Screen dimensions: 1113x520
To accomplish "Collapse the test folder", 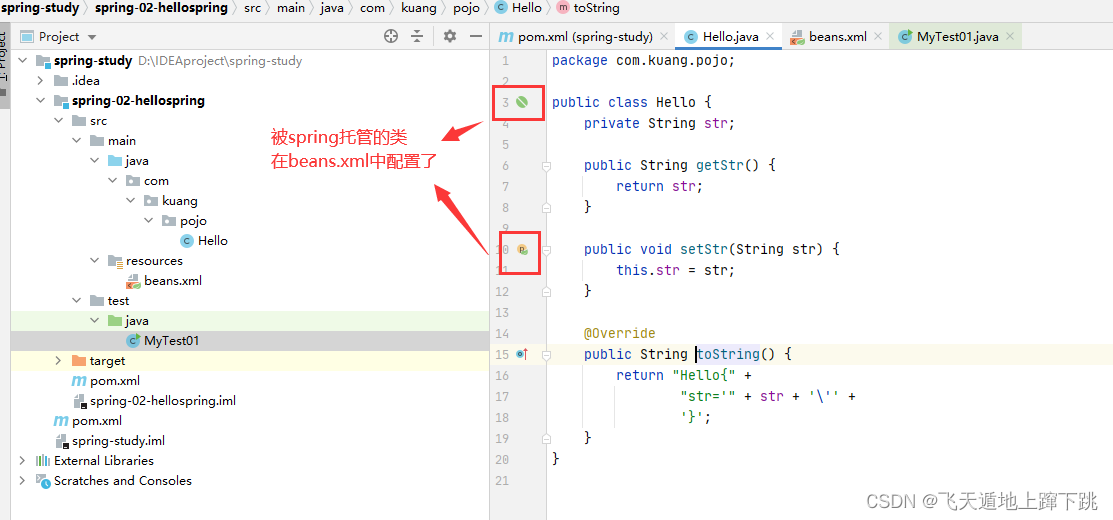I will (x=77, y=301).
